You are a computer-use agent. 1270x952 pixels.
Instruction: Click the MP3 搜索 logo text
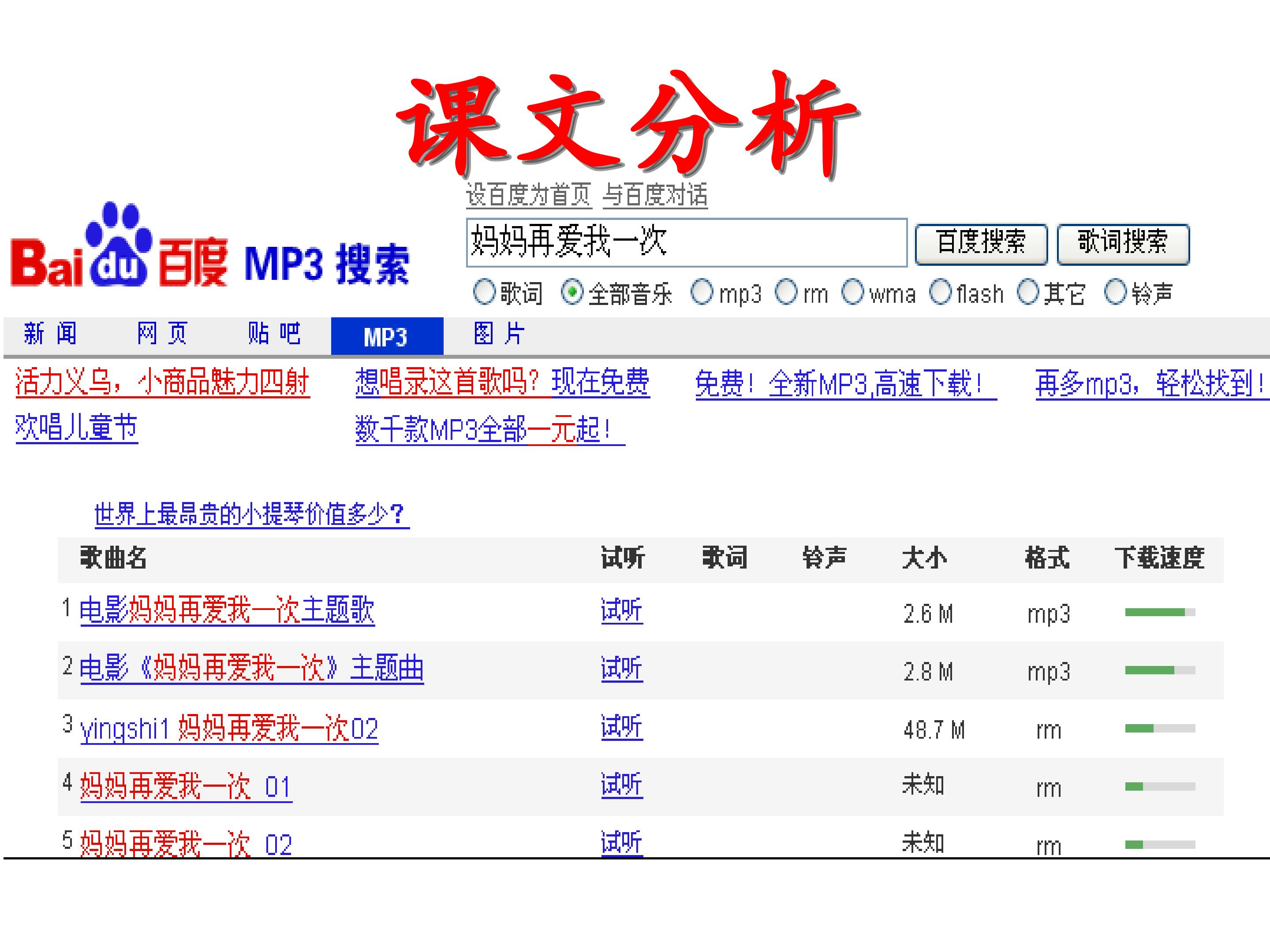pyautogui.click(x=327, y=264)
